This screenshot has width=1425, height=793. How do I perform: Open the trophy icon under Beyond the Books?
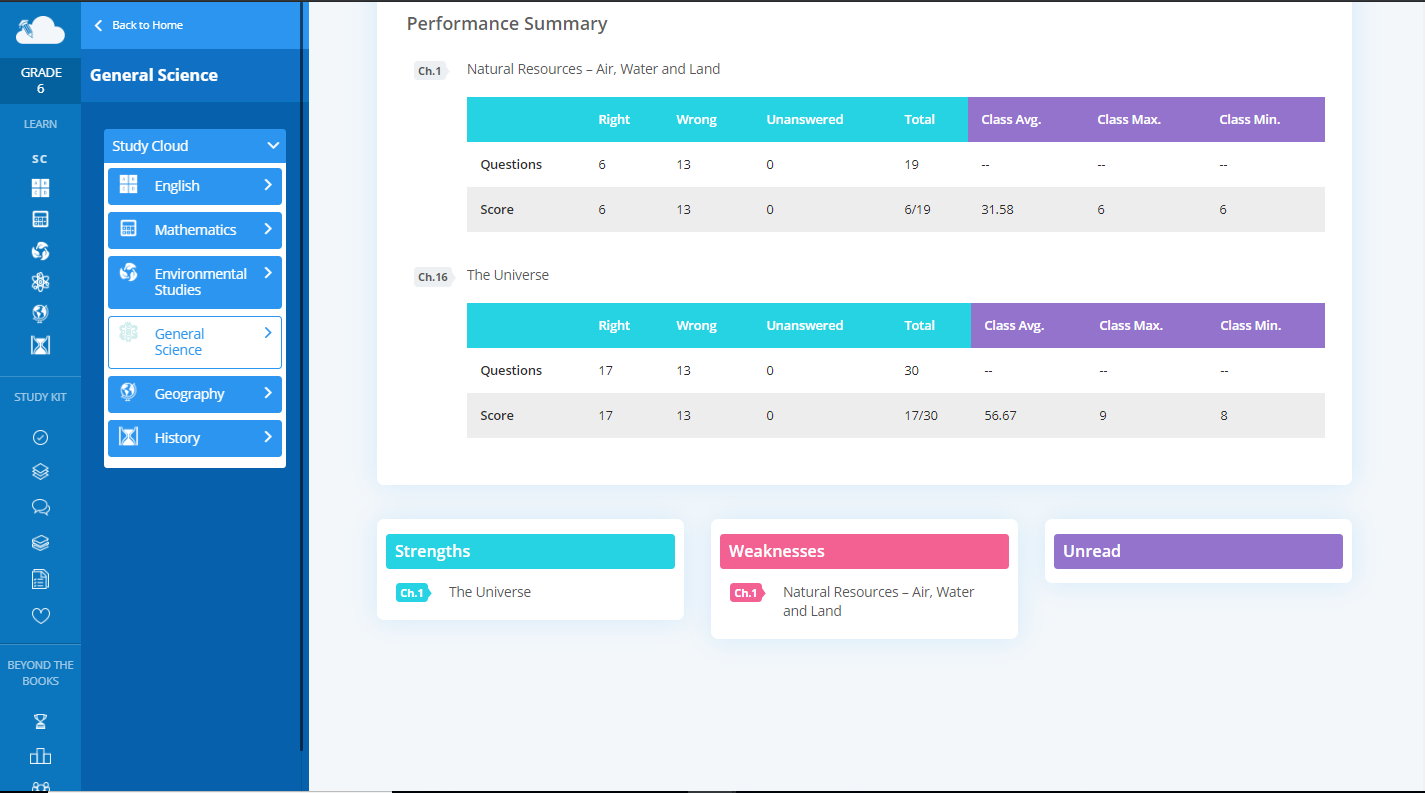(x=40, y=721)
